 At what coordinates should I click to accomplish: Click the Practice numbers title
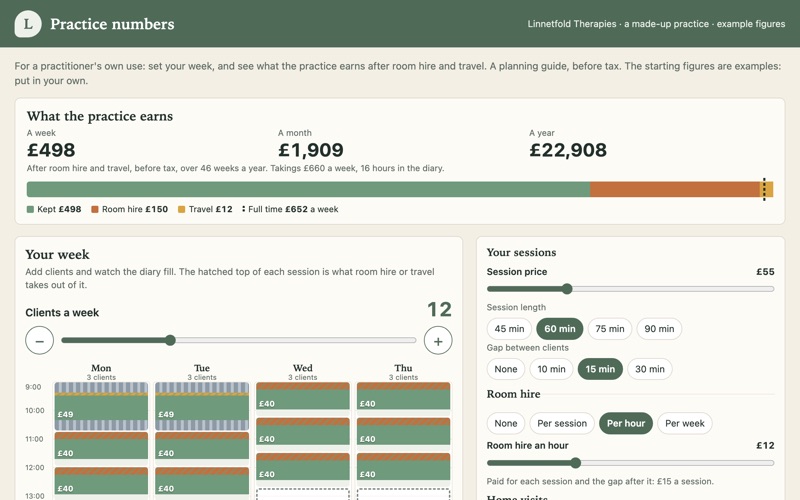point(112,24)
